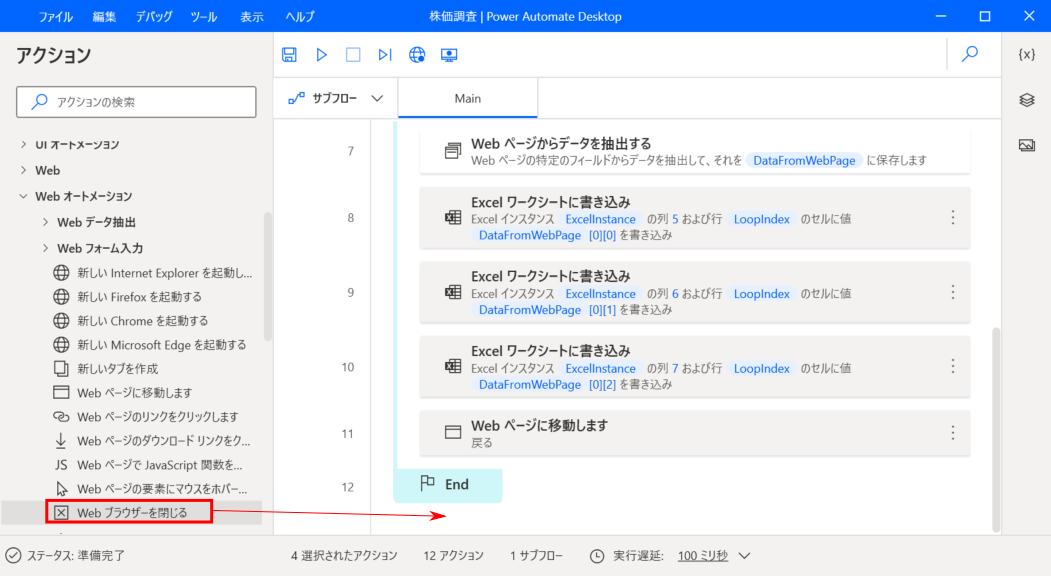Click the actions pane vertical scrollbar
The image size is (1051, 576).
coord(267,276)
